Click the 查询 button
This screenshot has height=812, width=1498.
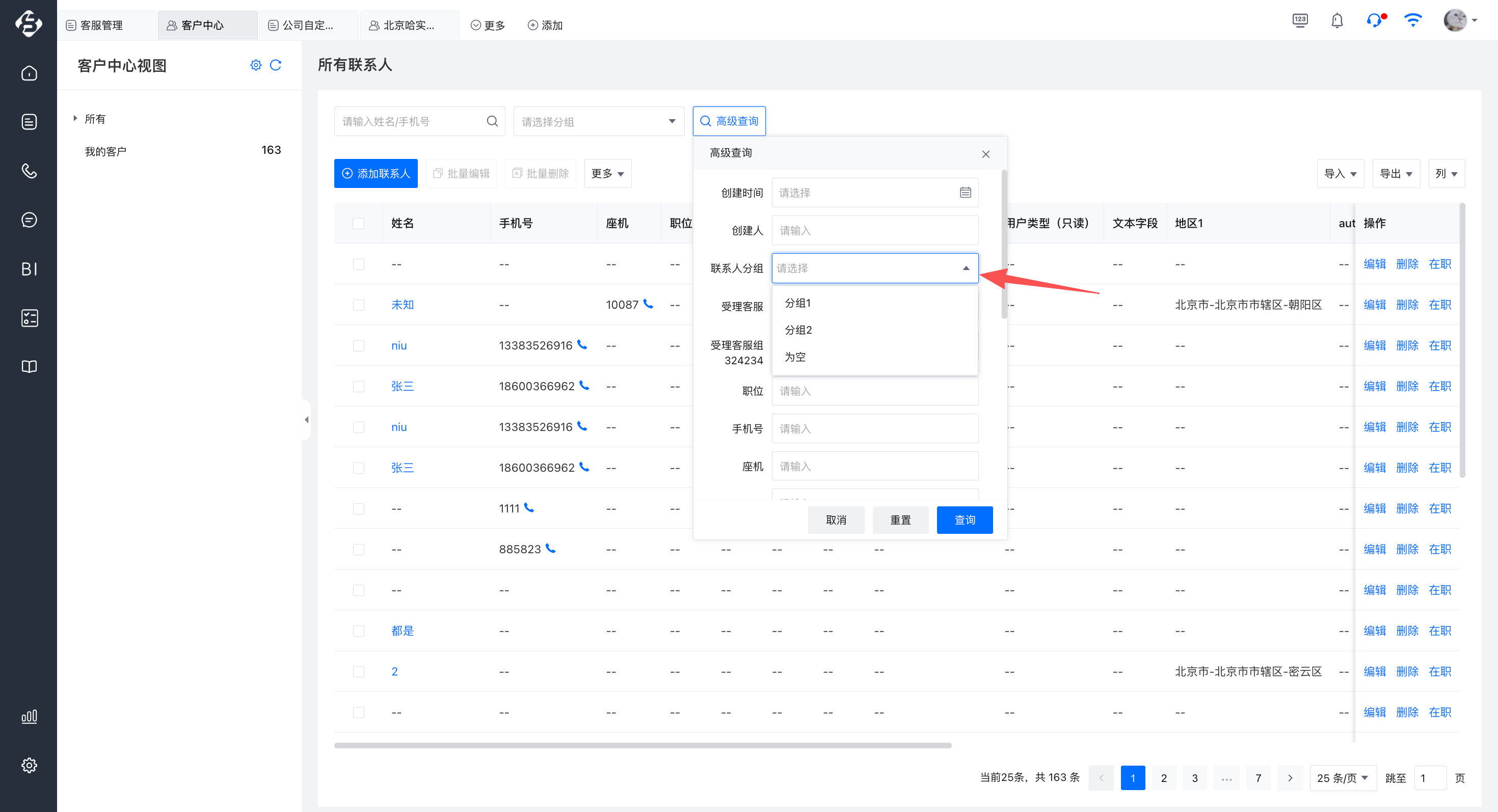pyautogui.click(x=964, y=520)
